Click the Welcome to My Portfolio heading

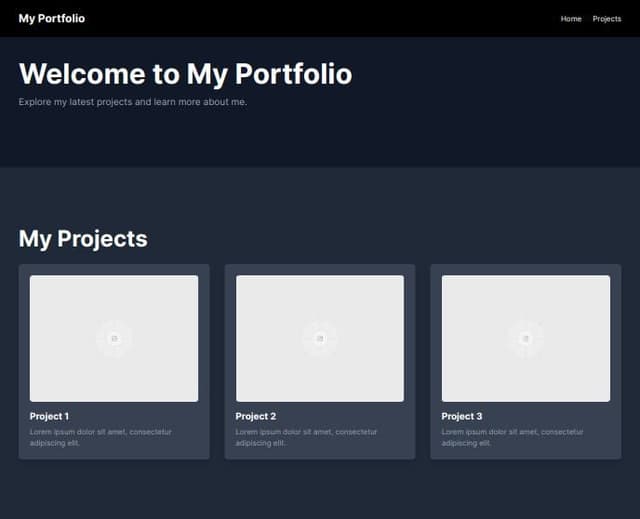185,74
